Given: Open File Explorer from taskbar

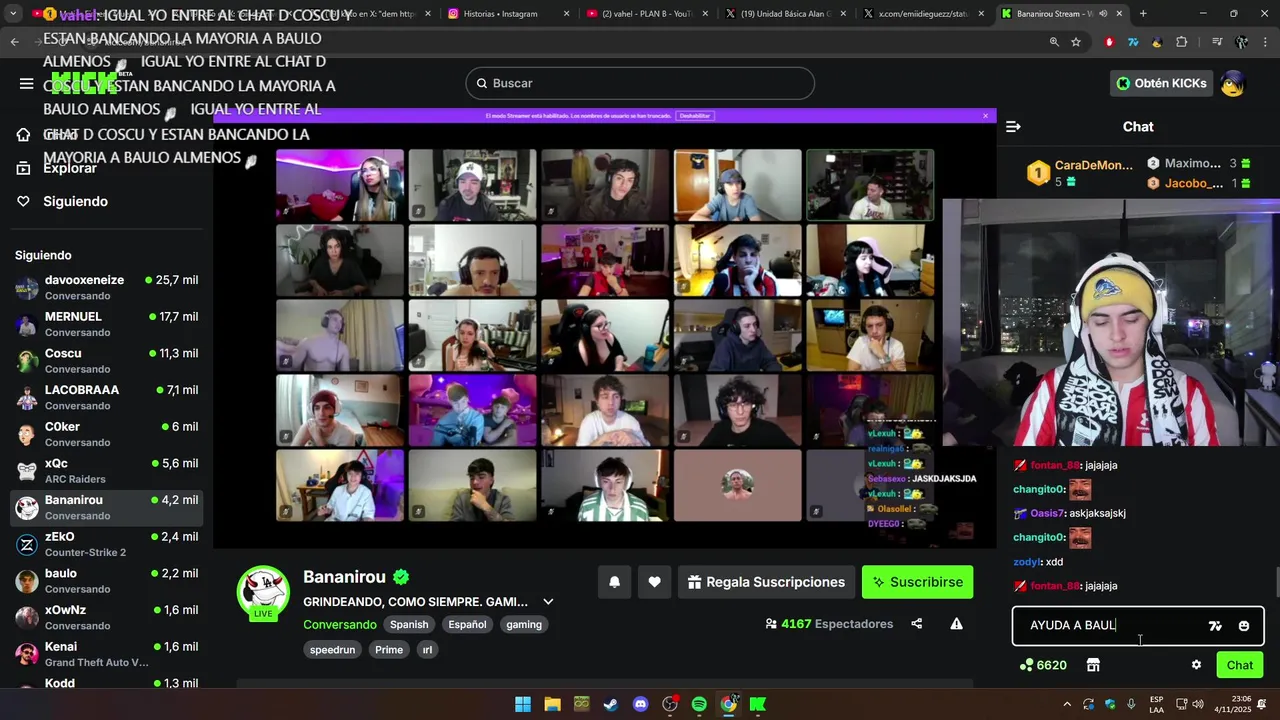Looking at the screenshot, I should pyautogui.click(x=552, y=704).
